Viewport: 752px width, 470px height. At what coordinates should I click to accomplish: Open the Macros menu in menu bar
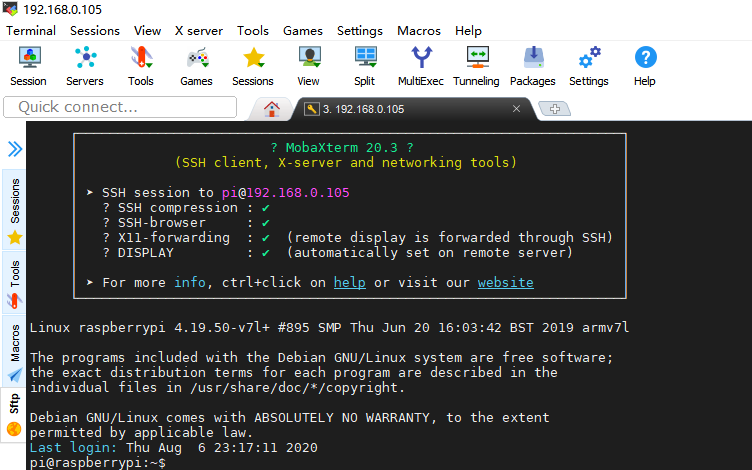point(419,31)
